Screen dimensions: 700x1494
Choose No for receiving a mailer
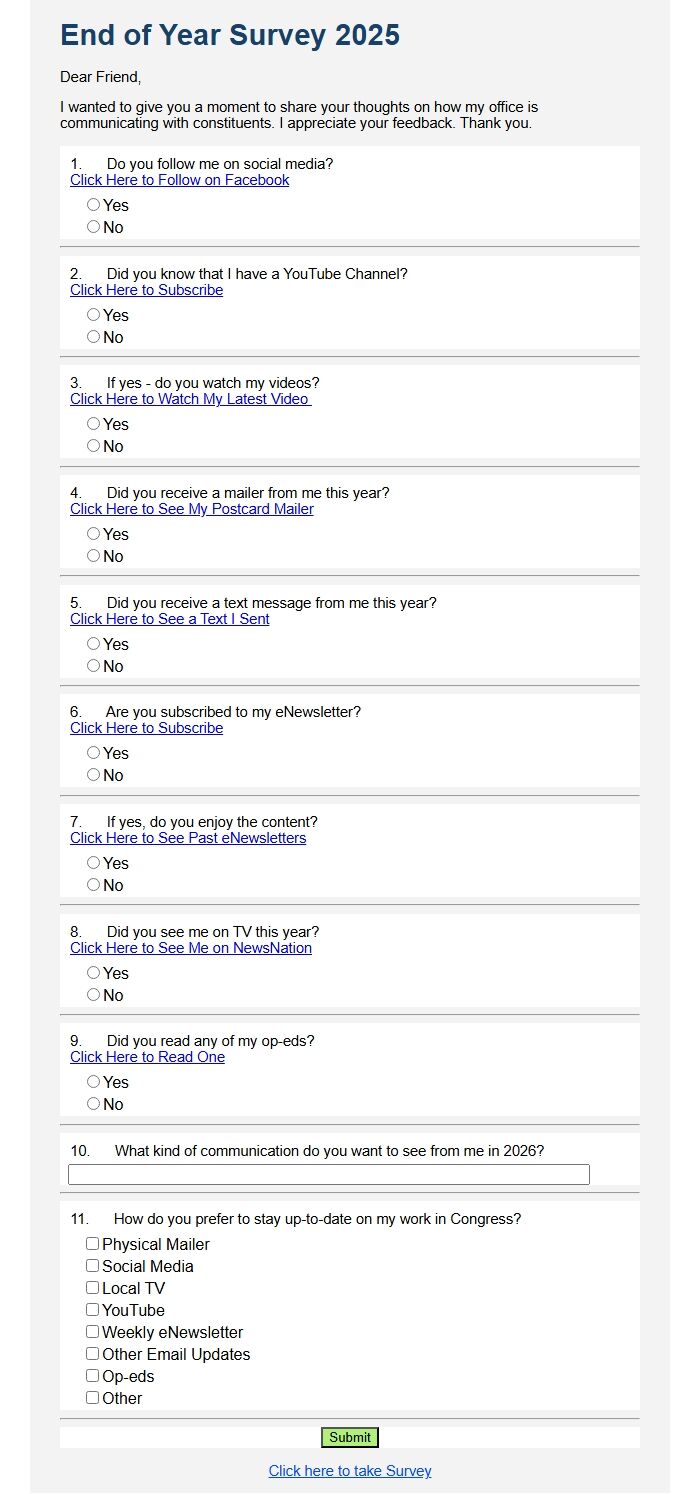click(94, 556)
